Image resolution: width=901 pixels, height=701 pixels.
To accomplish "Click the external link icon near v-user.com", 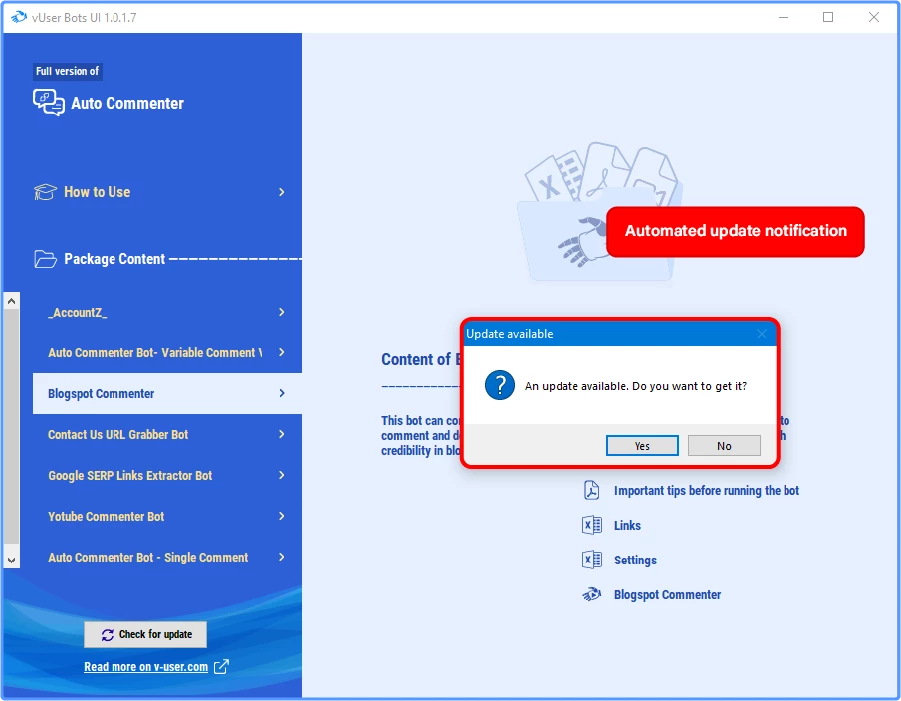I will click(x=221, y=667).
